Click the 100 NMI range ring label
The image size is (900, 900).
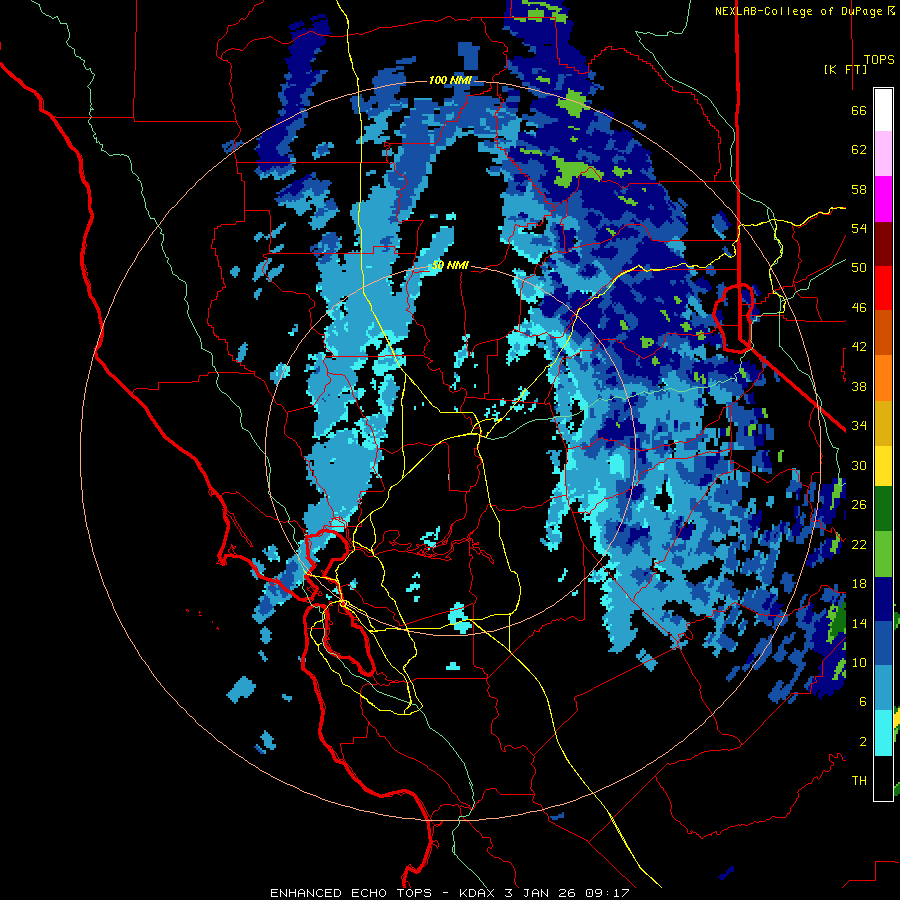(x=450, y=80)
